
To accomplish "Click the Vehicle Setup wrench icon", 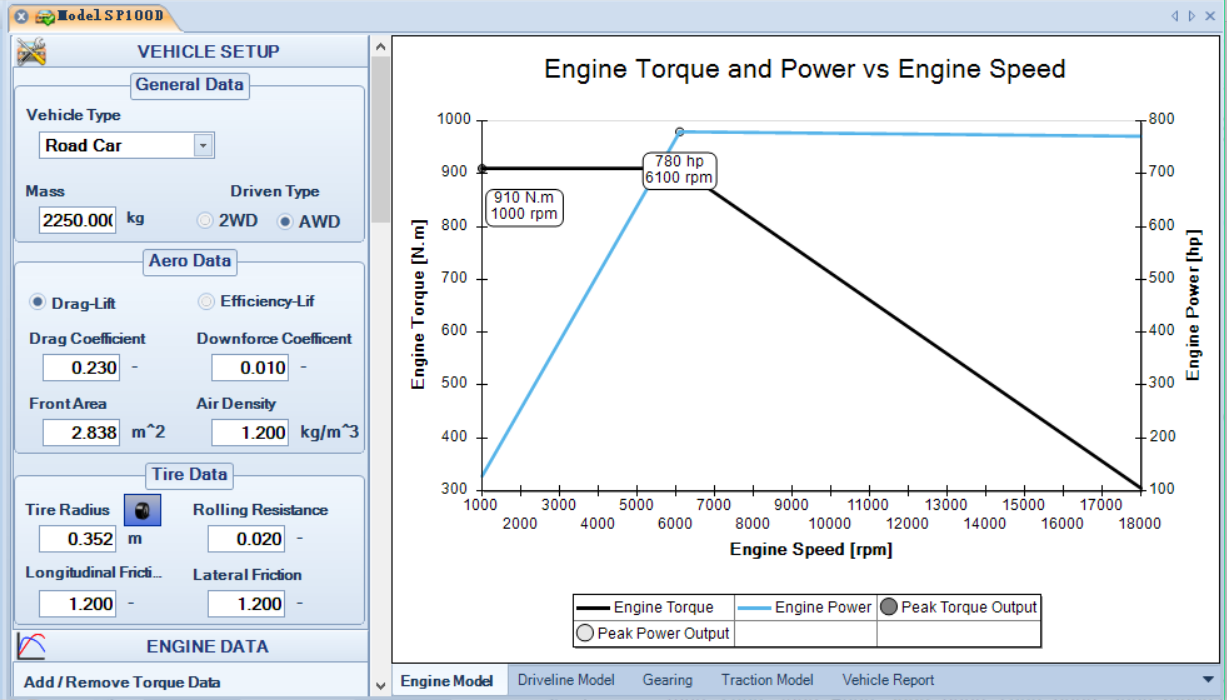I will coord(31,51).
